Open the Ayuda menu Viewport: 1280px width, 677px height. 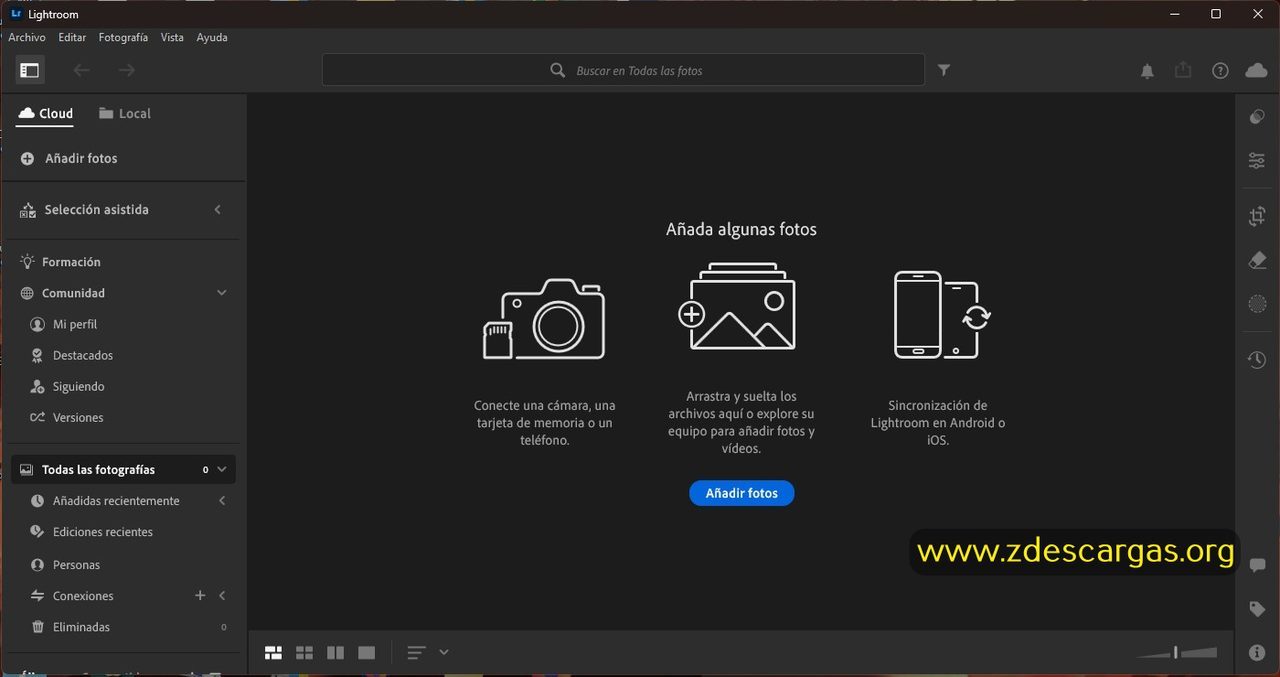pos(212,37)
